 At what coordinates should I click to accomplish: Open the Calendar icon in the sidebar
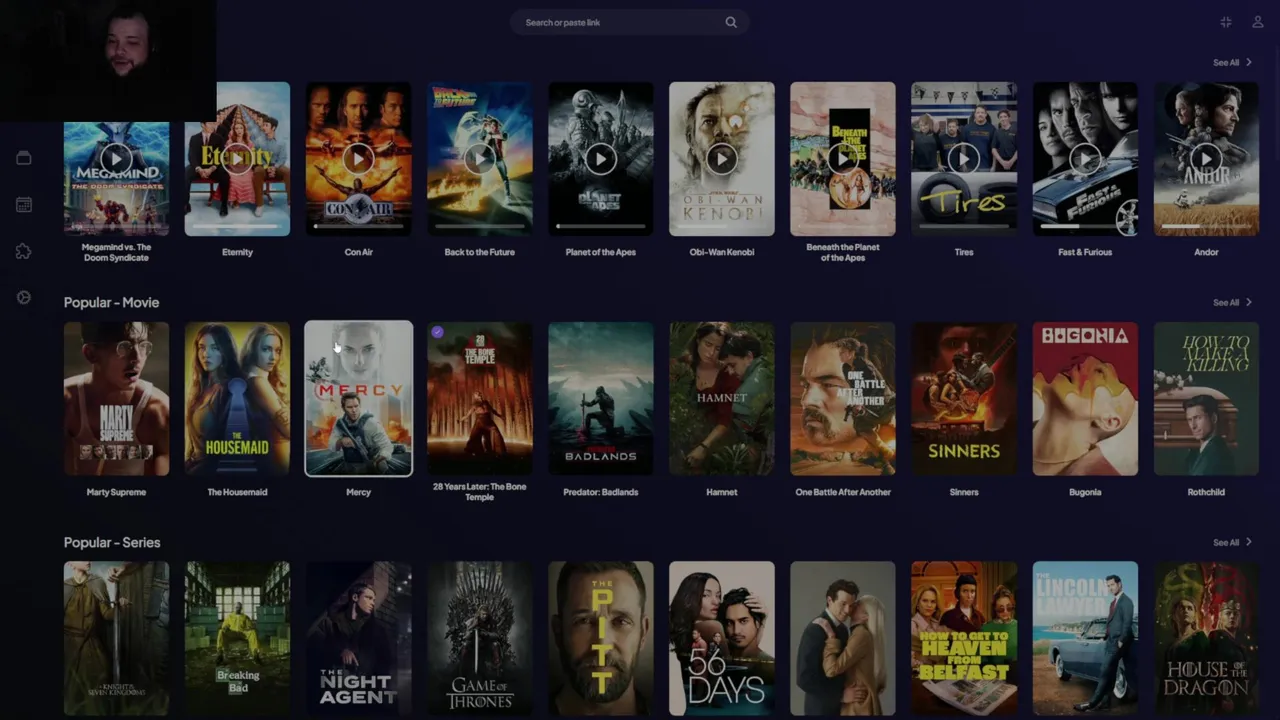coord(24,204)
